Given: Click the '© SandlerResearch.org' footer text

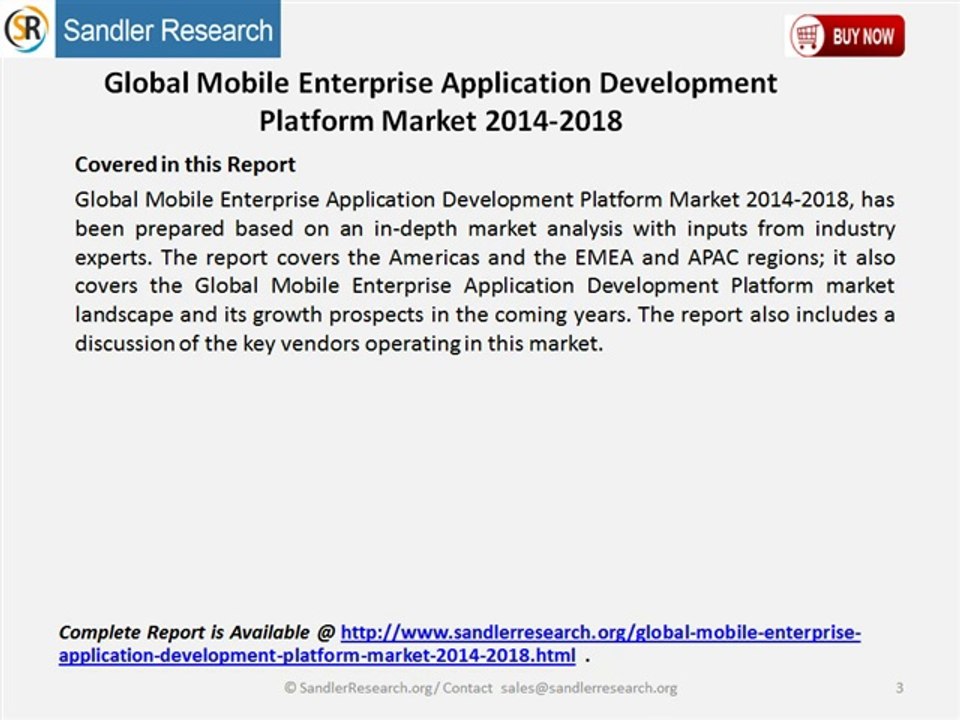Looking at the screenshot, I should [x=358, y=688].
